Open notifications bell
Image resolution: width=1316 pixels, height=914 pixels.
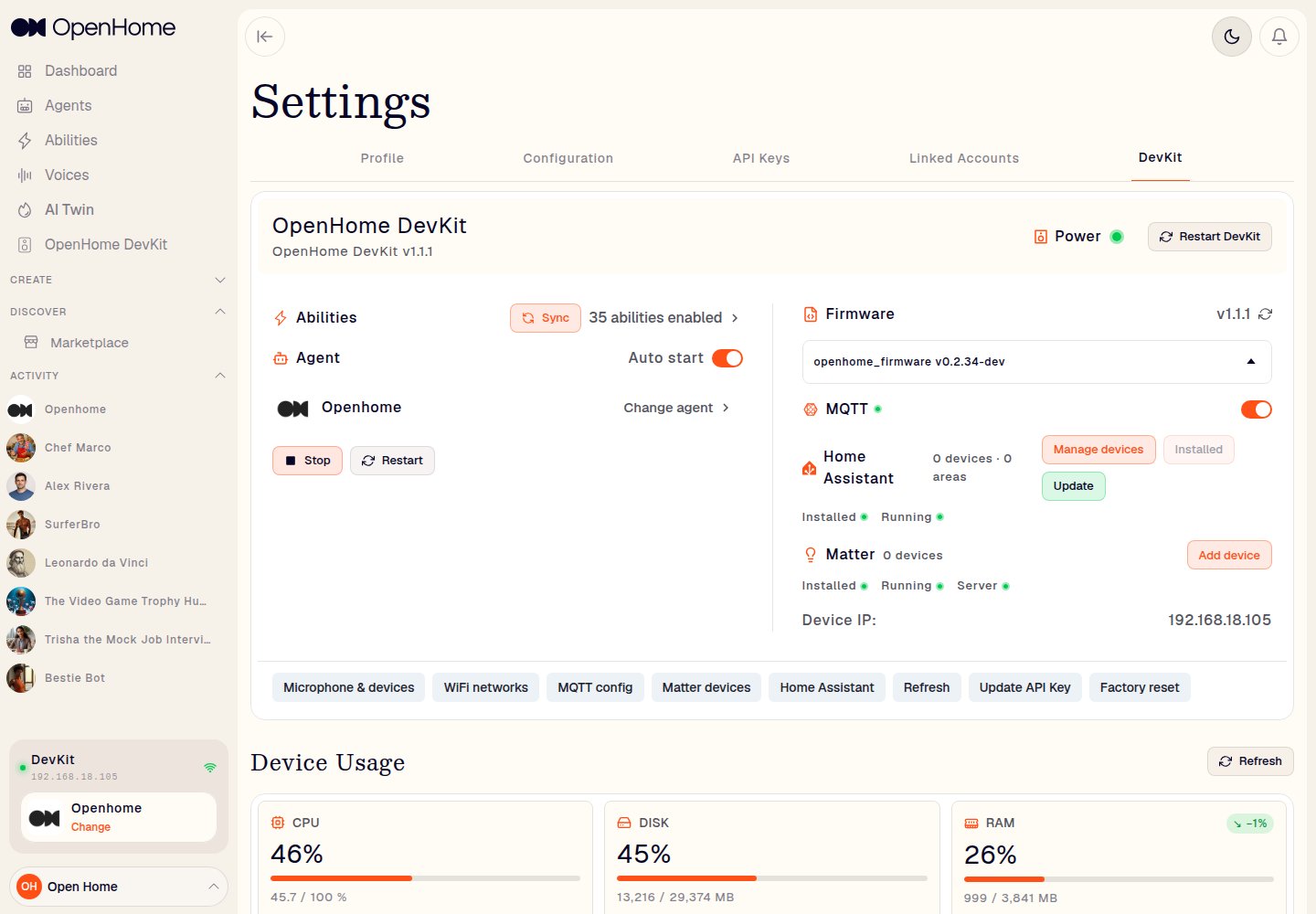(1279, 37)
